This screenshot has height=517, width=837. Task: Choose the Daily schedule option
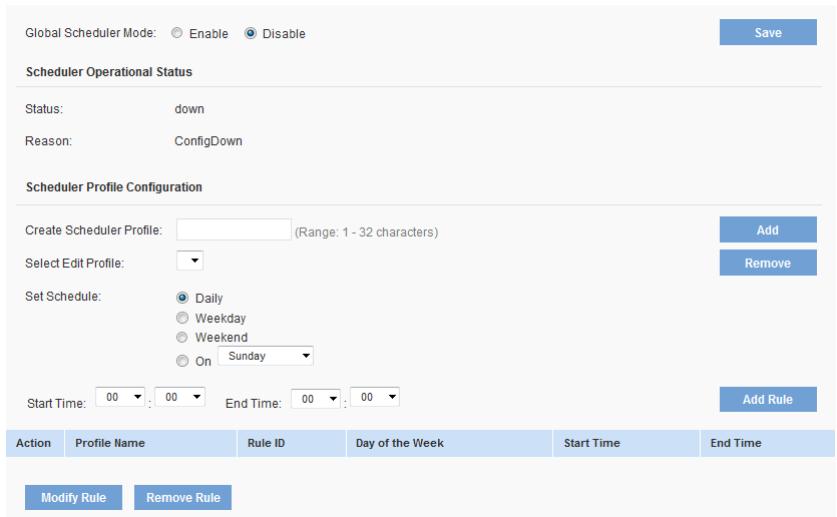click(x=182, y=298)
